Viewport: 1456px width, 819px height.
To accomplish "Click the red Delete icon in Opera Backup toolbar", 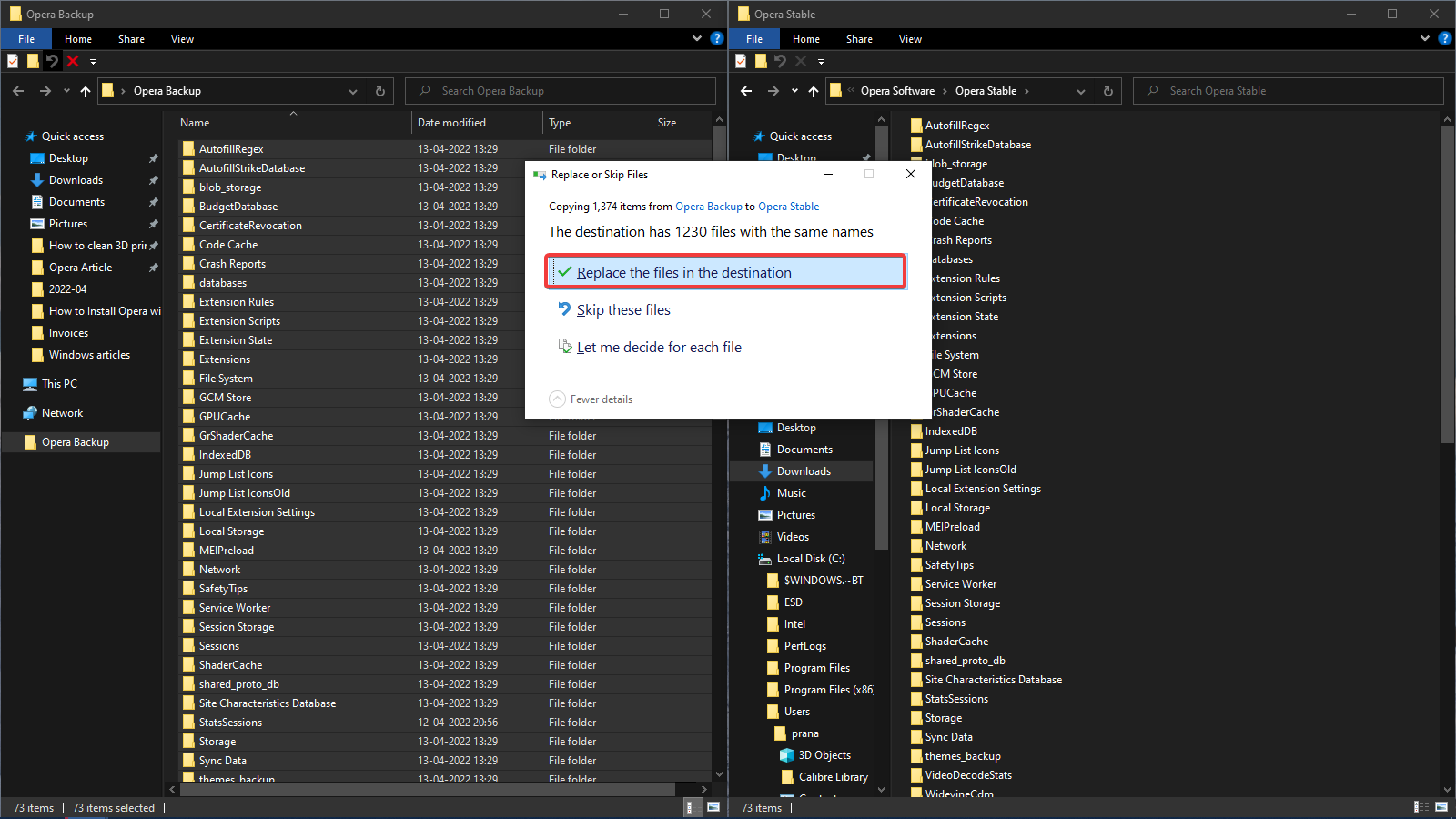I will (73, 61).
